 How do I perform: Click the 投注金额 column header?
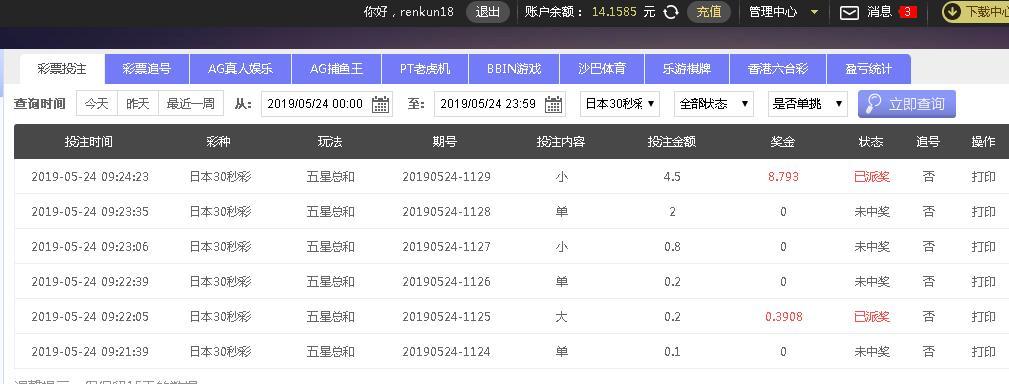pos(672,142)
